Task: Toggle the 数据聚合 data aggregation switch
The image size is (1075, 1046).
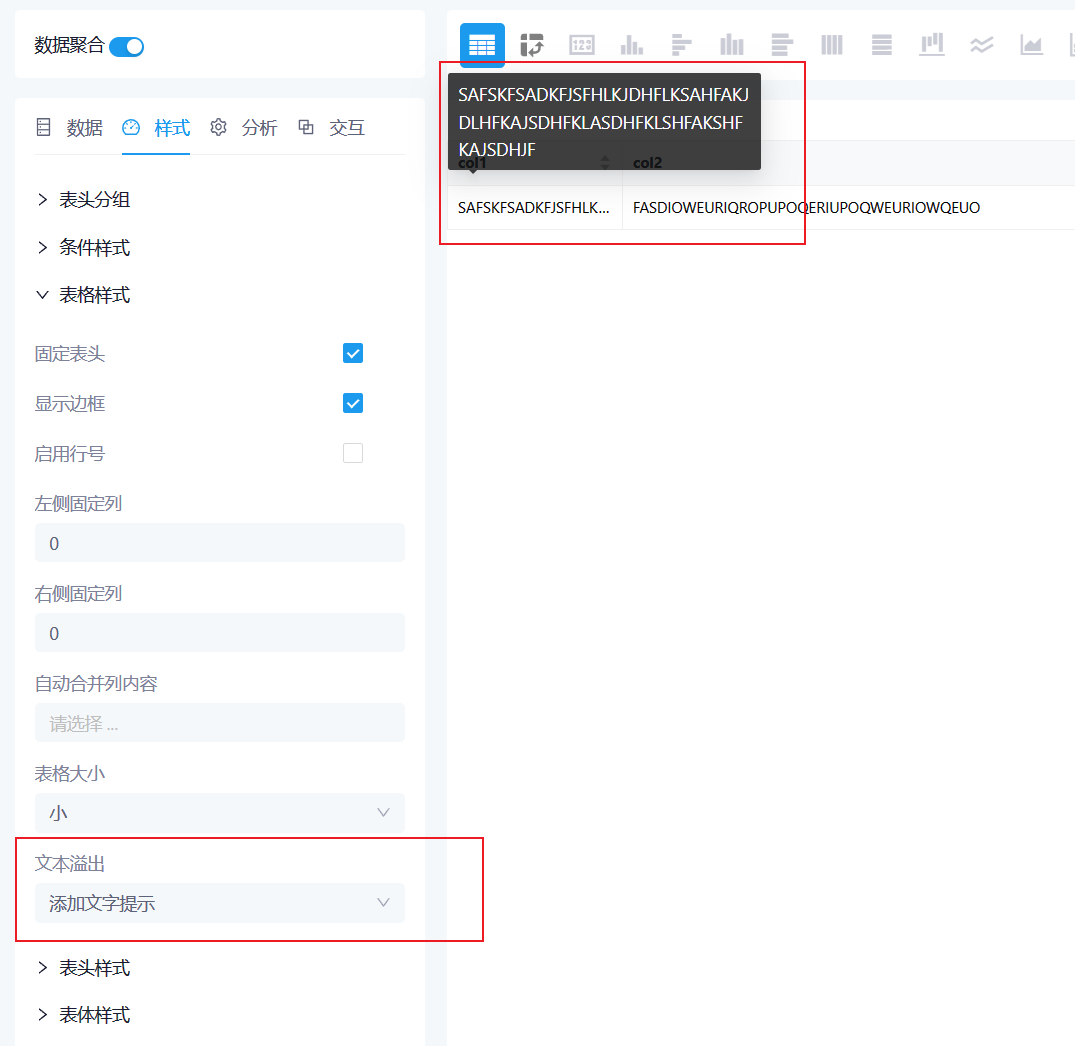Action: click(x=126, y=46)
